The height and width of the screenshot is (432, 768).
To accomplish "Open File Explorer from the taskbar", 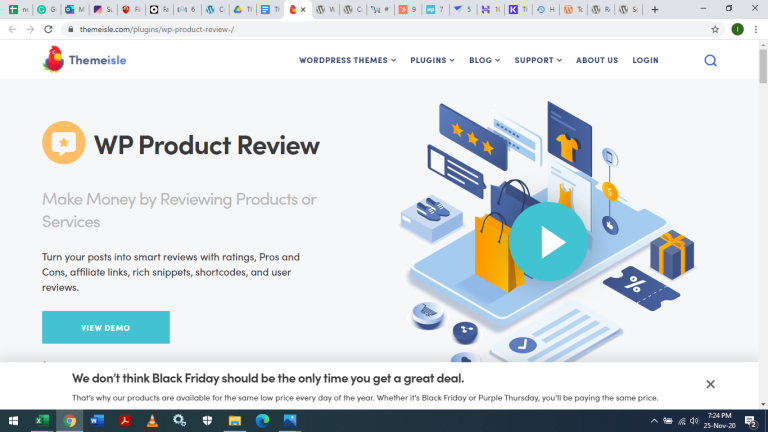I will 235,421.
